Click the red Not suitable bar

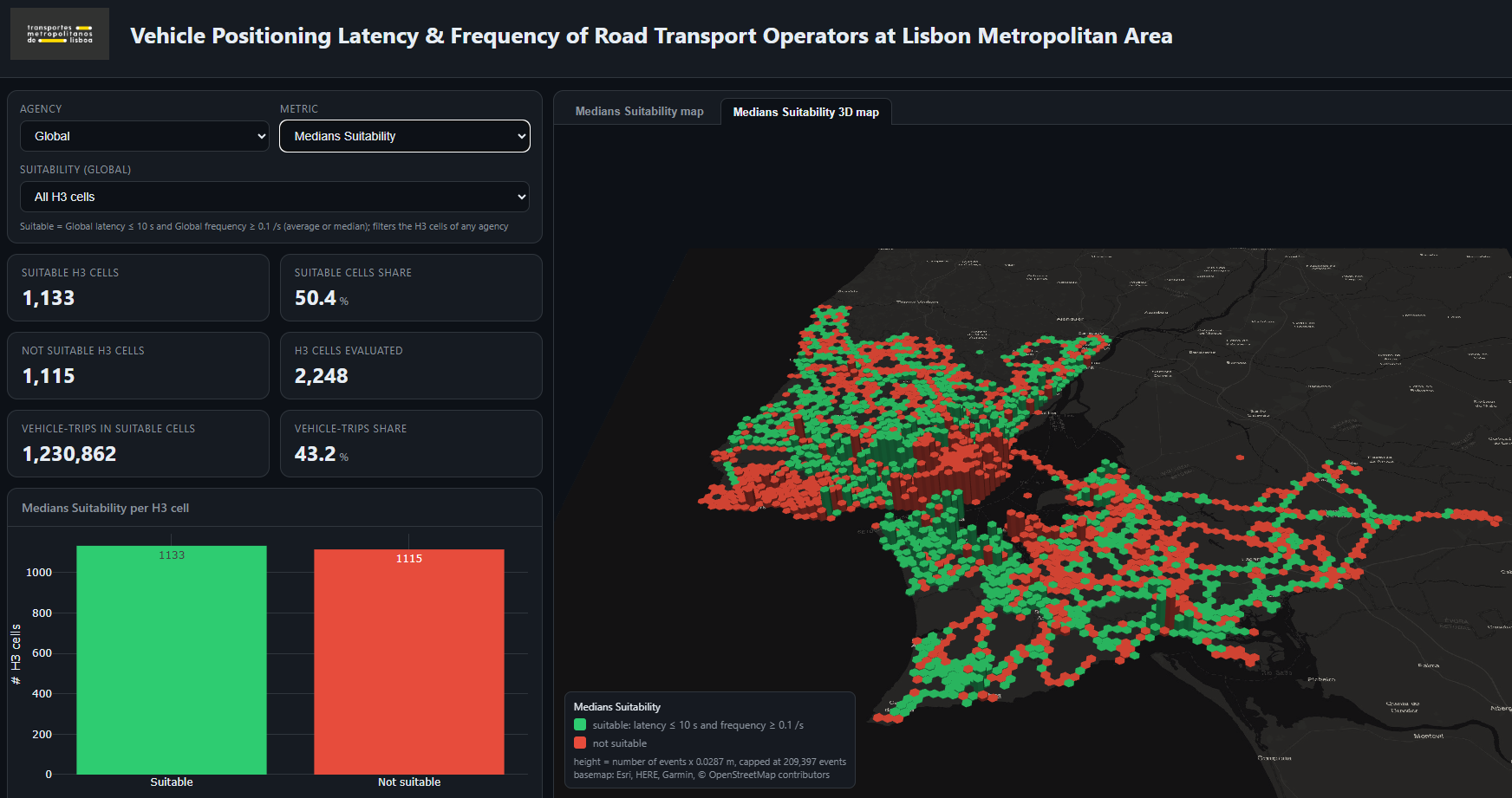pos(409,662)
